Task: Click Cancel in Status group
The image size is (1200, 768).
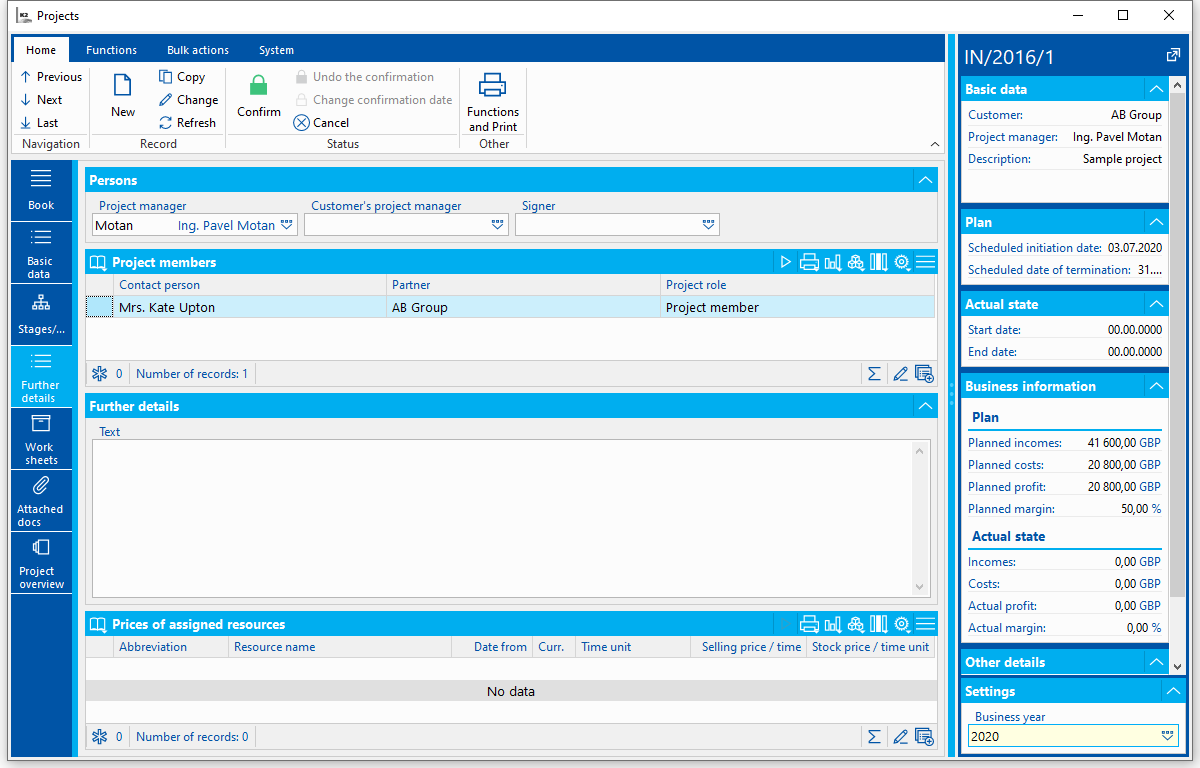Action: point(321,123)
